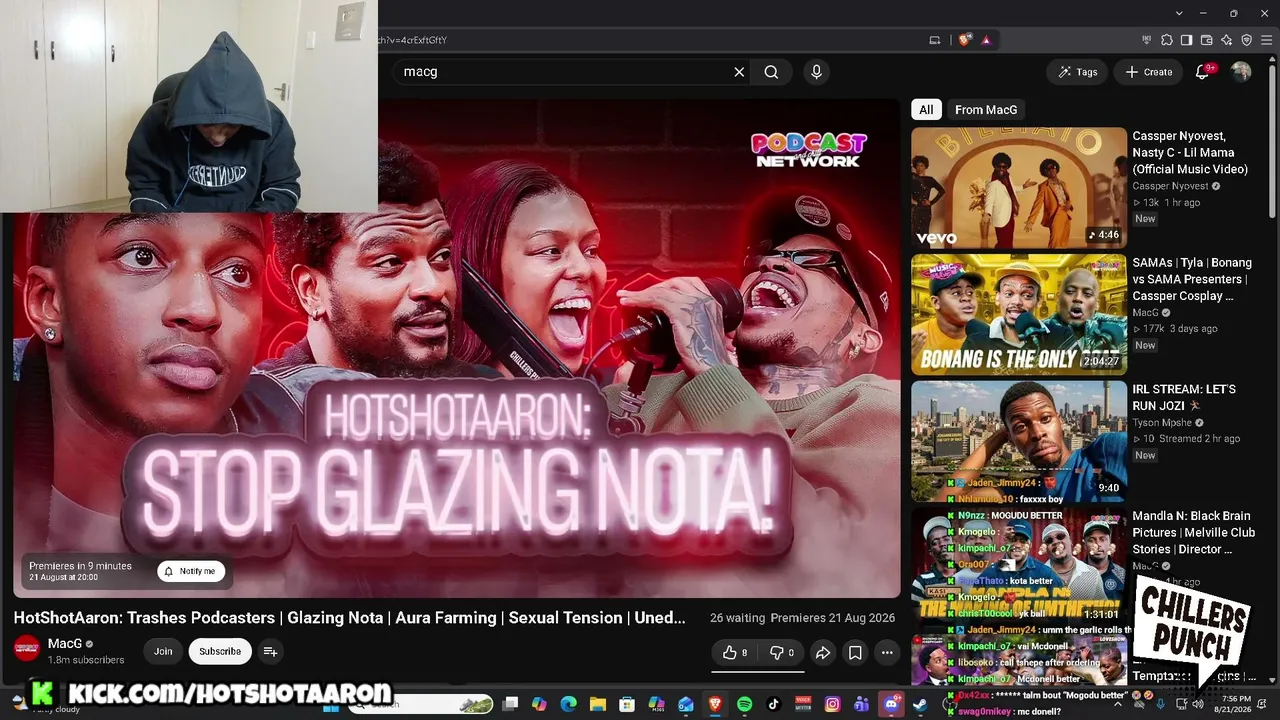Click the YouTube search magnifier button

pyautogui.click(x=771, y=72)
